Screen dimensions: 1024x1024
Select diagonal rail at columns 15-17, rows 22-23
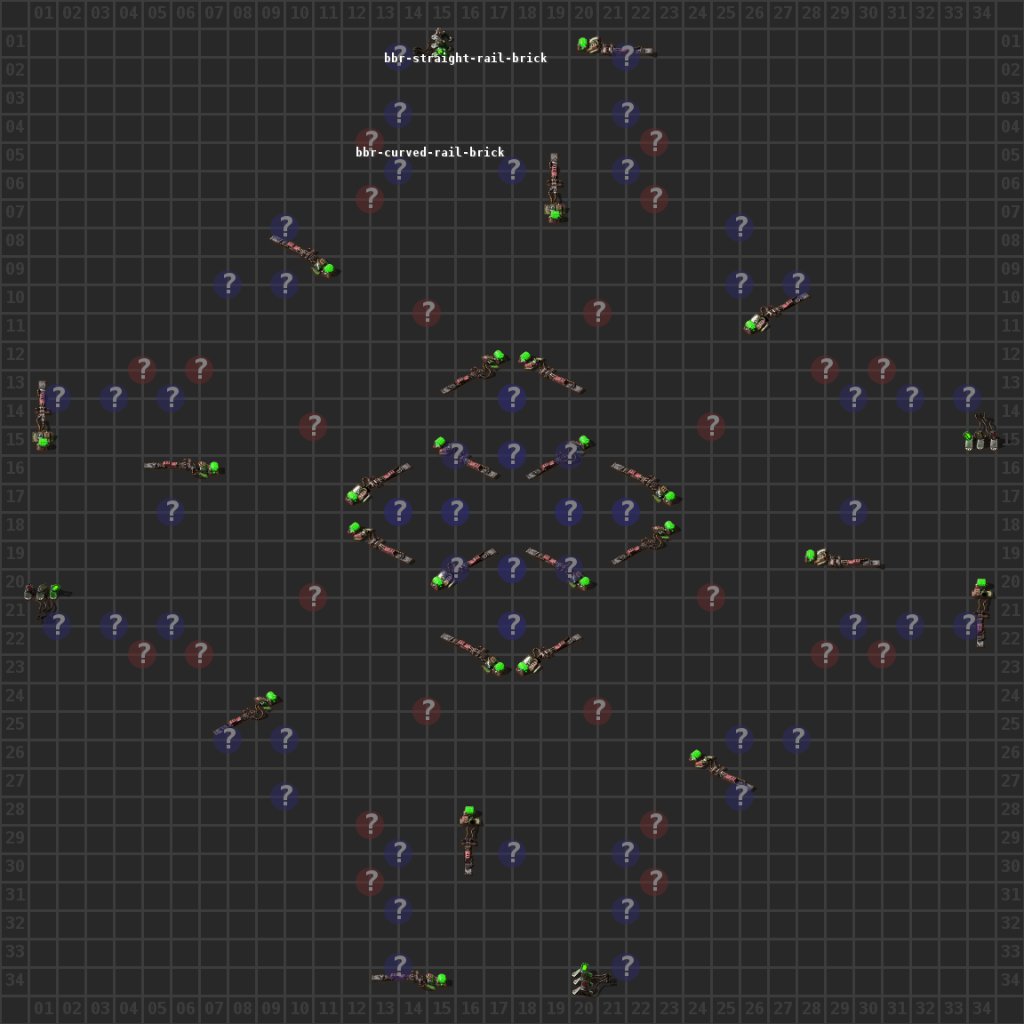pos(473,654)
